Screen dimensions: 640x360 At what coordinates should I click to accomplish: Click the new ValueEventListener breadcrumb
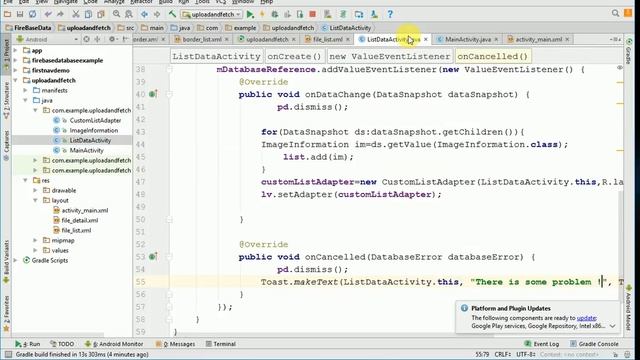pyautogui.click(x=389, y=56)
